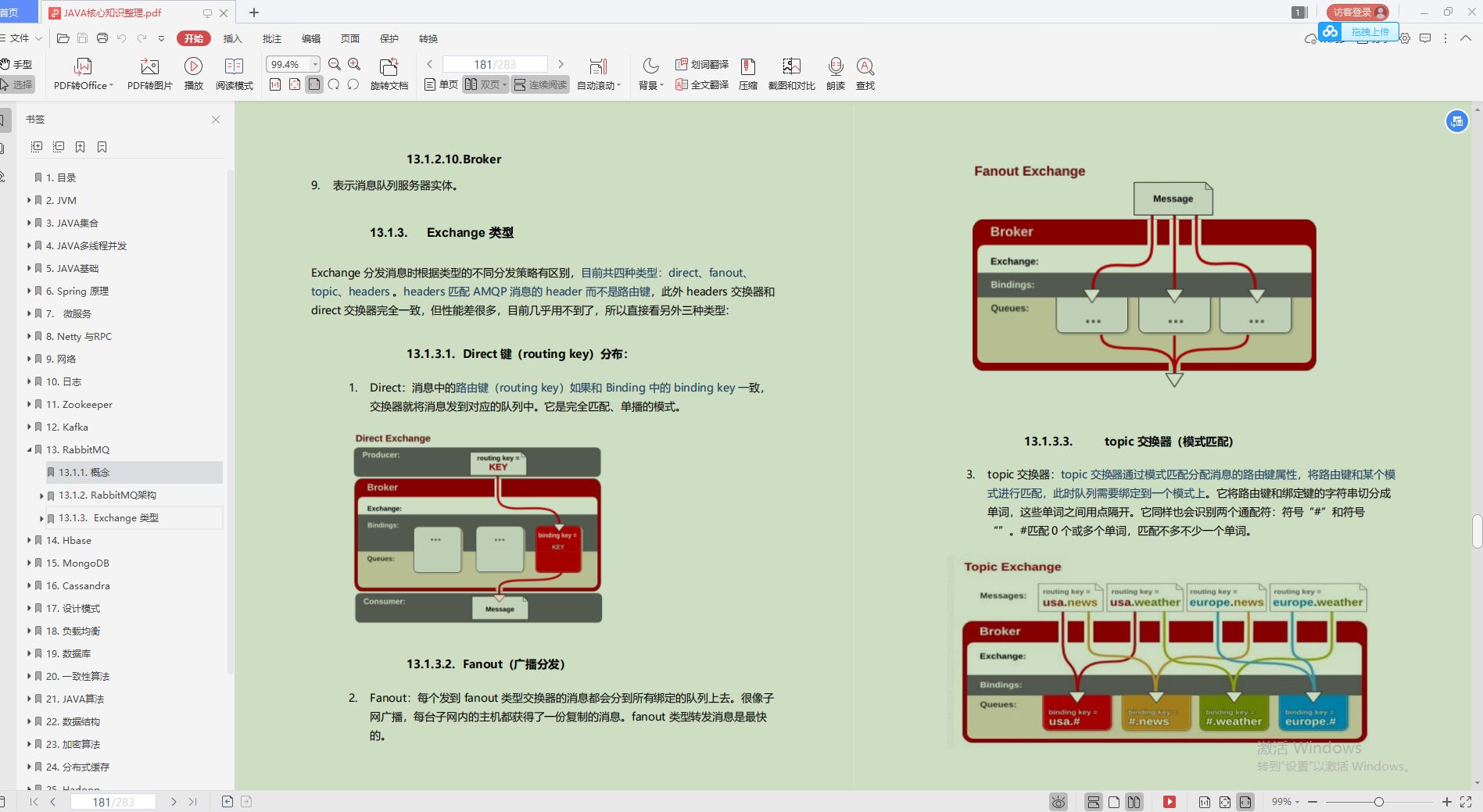Zoom in with the magnifier plus icon

(x=354, y=64)
